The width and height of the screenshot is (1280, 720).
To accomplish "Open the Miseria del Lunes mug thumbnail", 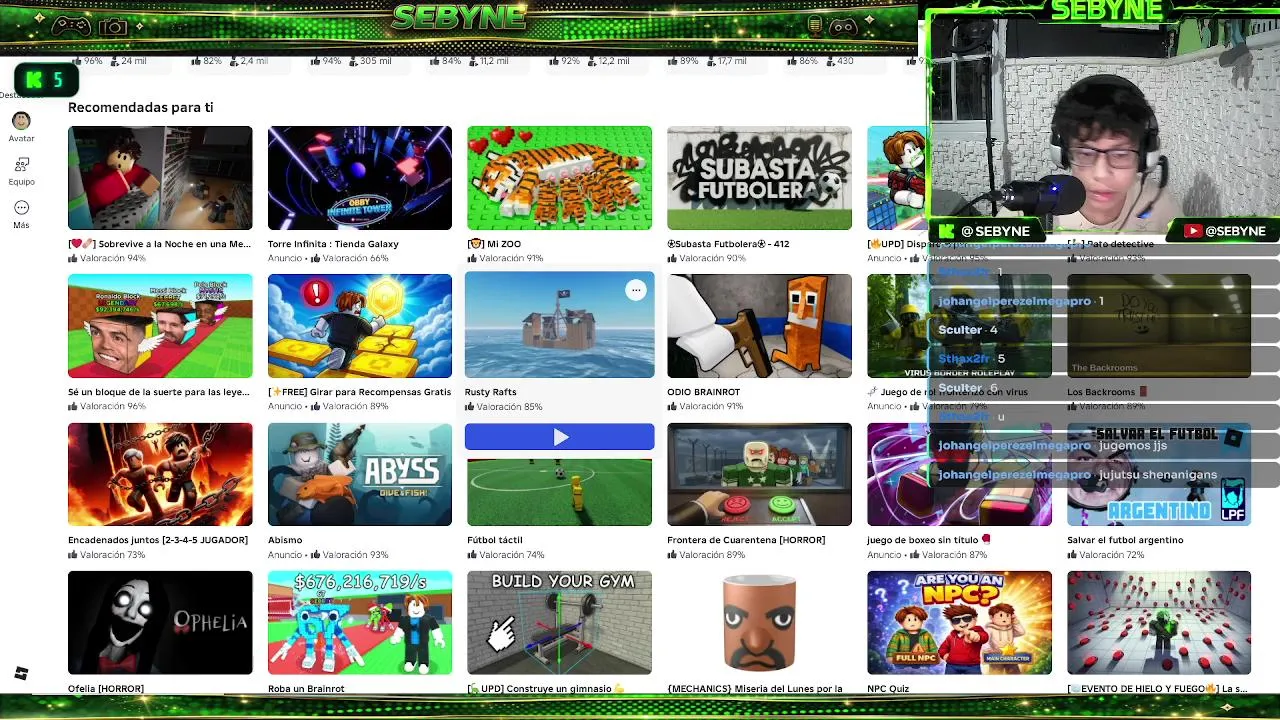I will (x=760, y=623).
